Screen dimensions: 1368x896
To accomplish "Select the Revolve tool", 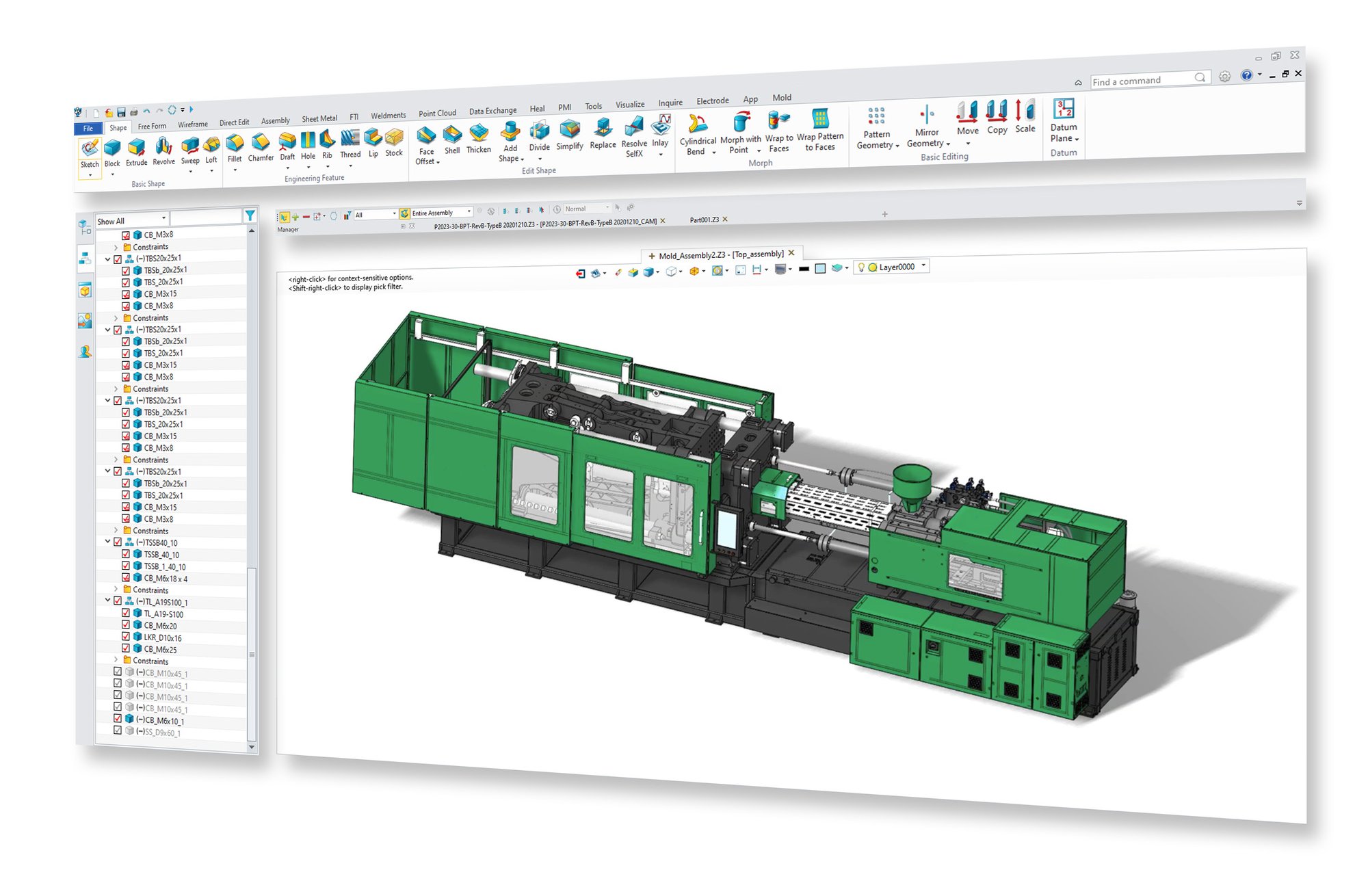I will coord(163,152).
